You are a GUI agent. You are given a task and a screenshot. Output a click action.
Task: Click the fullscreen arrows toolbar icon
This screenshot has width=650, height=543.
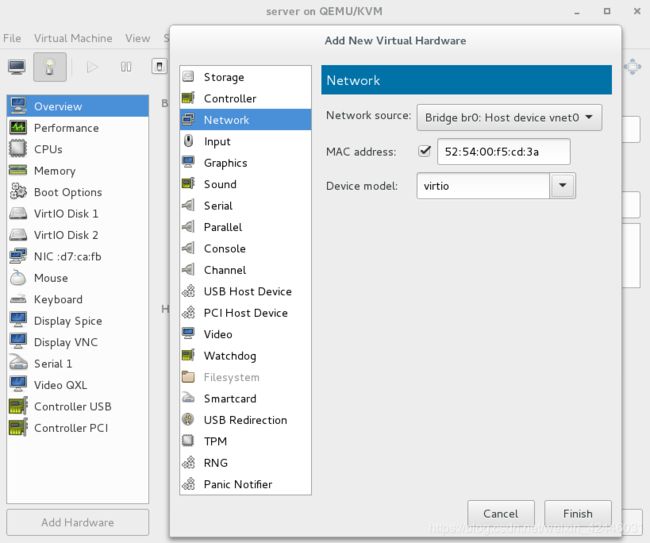[x=632, y=67]
